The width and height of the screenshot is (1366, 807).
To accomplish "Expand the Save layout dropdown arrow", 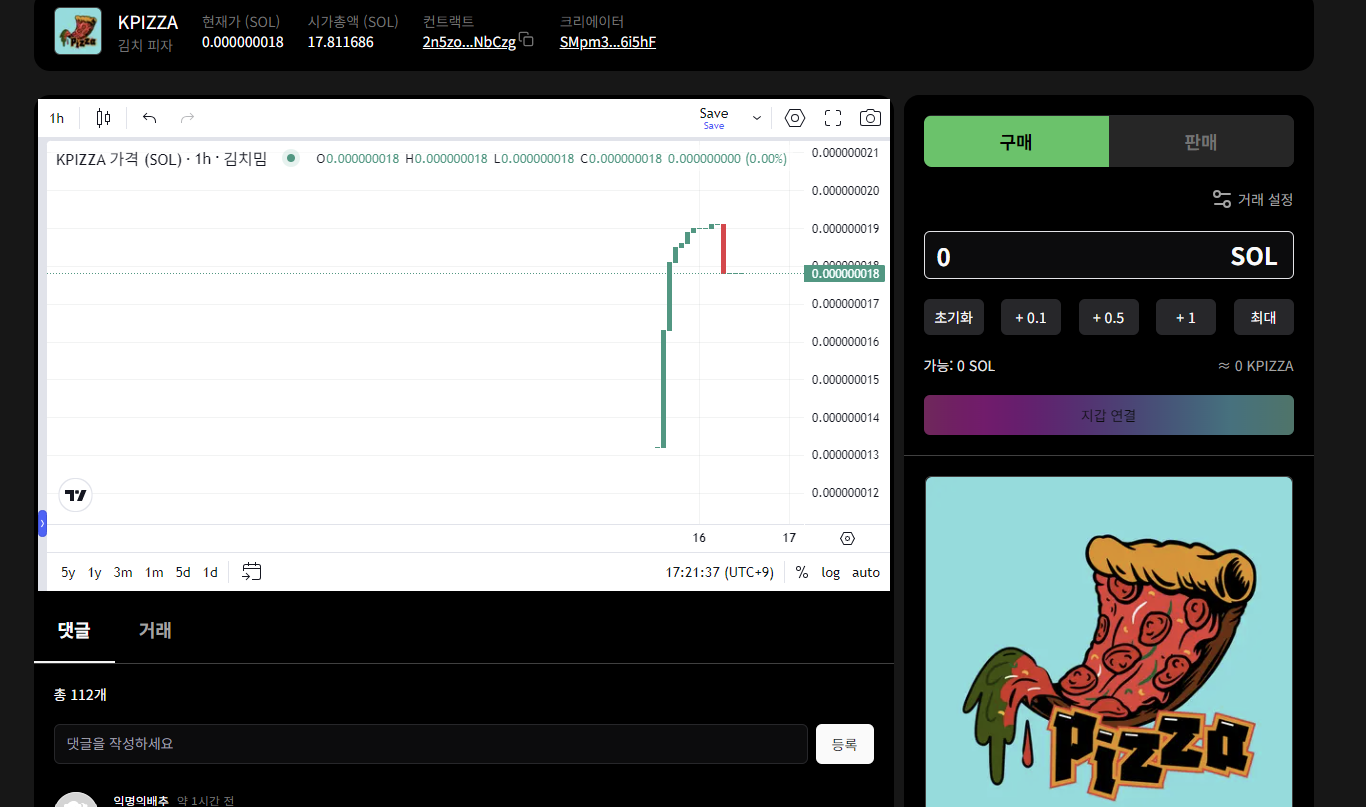I will (757, 118).
